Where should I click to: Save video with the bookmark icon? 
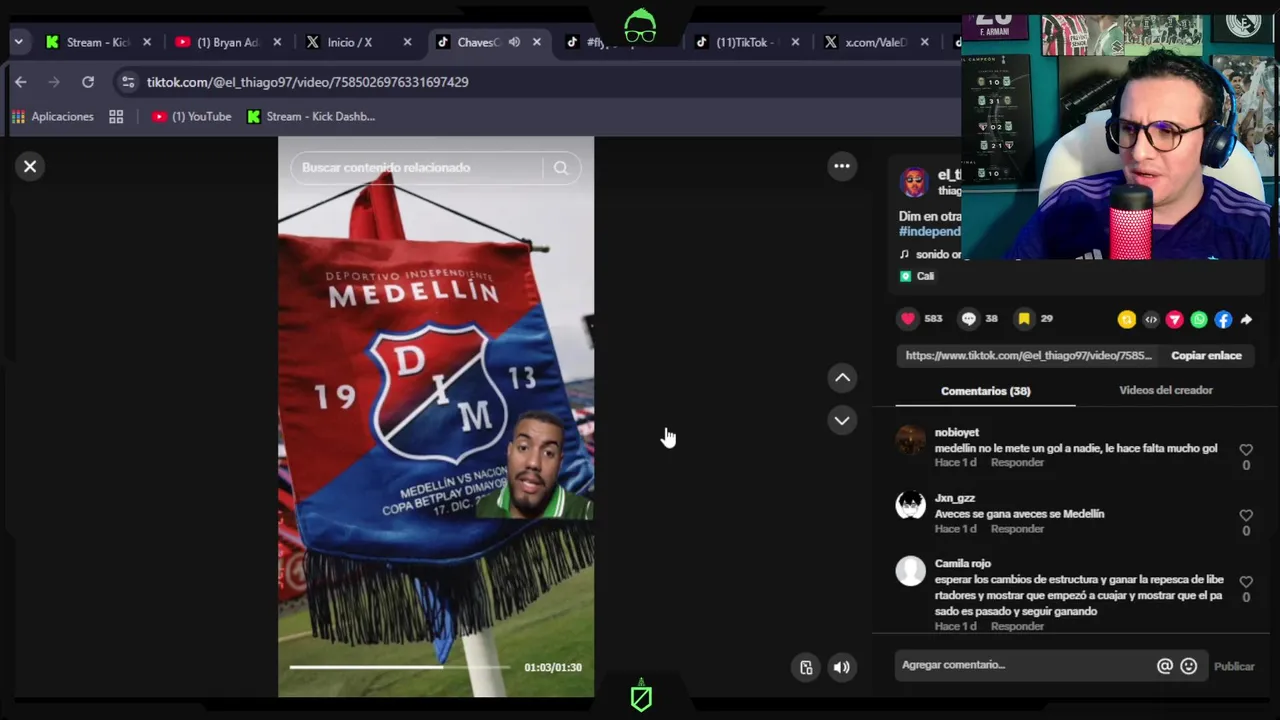1024,319
